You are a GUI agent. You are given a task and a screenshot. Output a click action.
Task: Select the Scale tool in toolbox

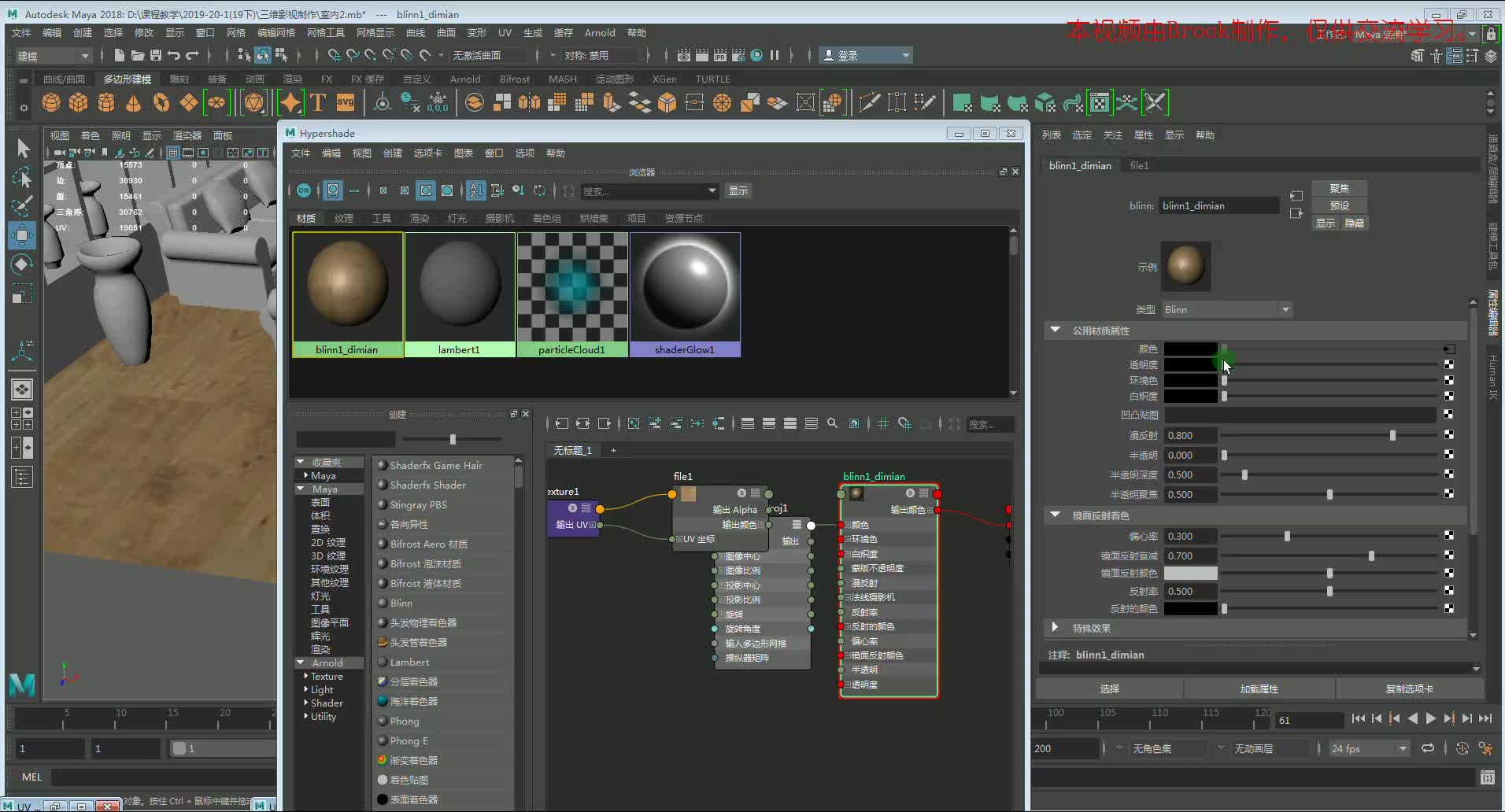click(x=23, y=293)
